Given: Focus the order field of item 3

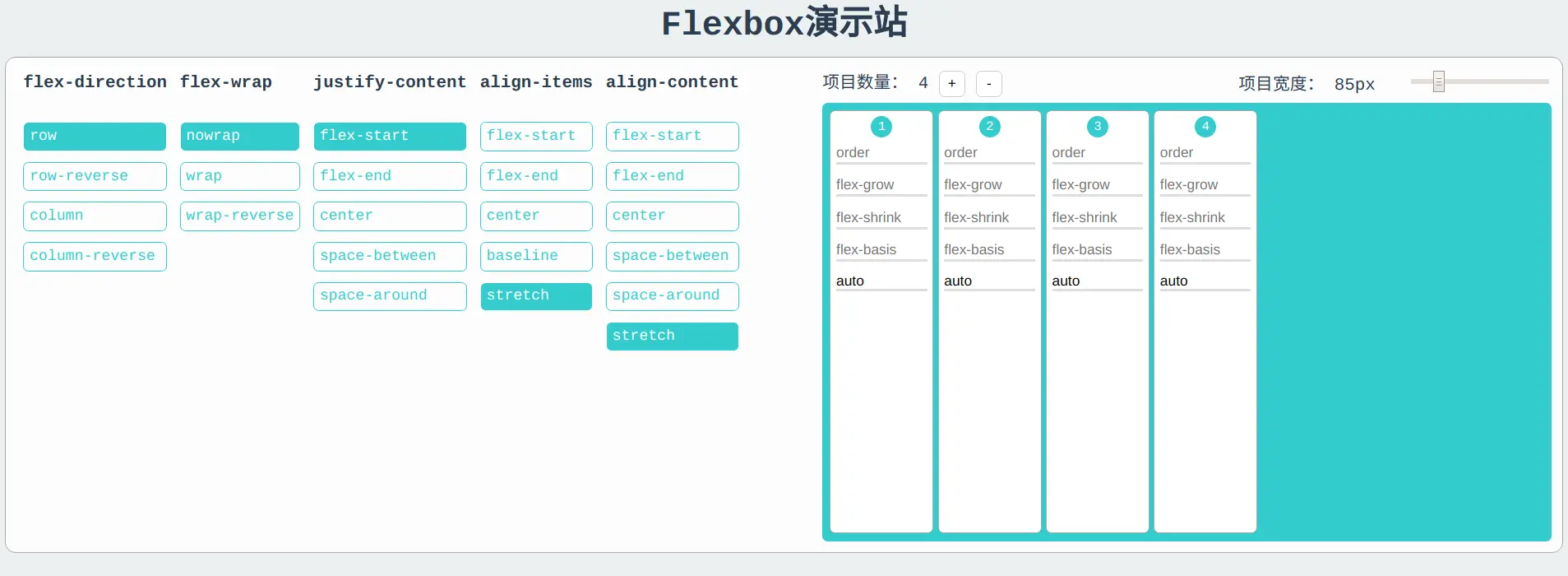Looking at the screenshot, I should tap(1097, 153).
